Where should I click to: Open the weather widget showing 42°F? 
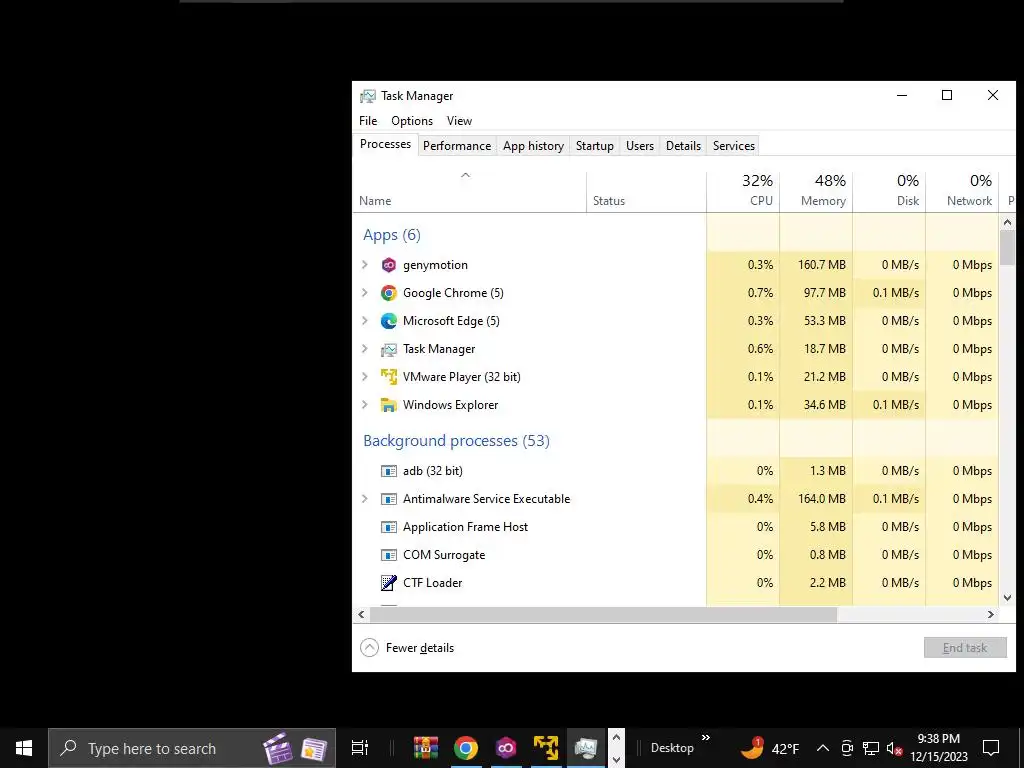771,748
